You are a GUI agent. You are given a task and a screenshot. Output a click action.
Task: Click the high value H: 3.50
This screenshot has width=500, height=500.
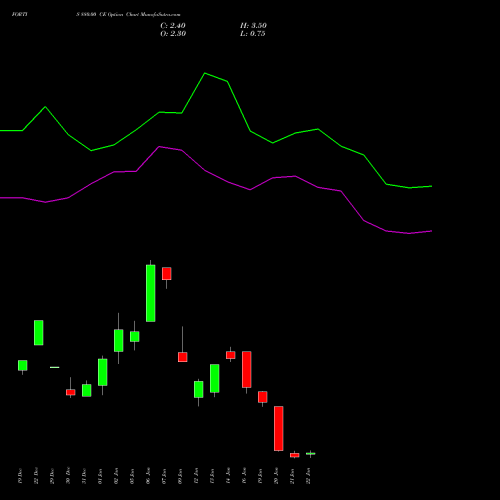point(253,26)
